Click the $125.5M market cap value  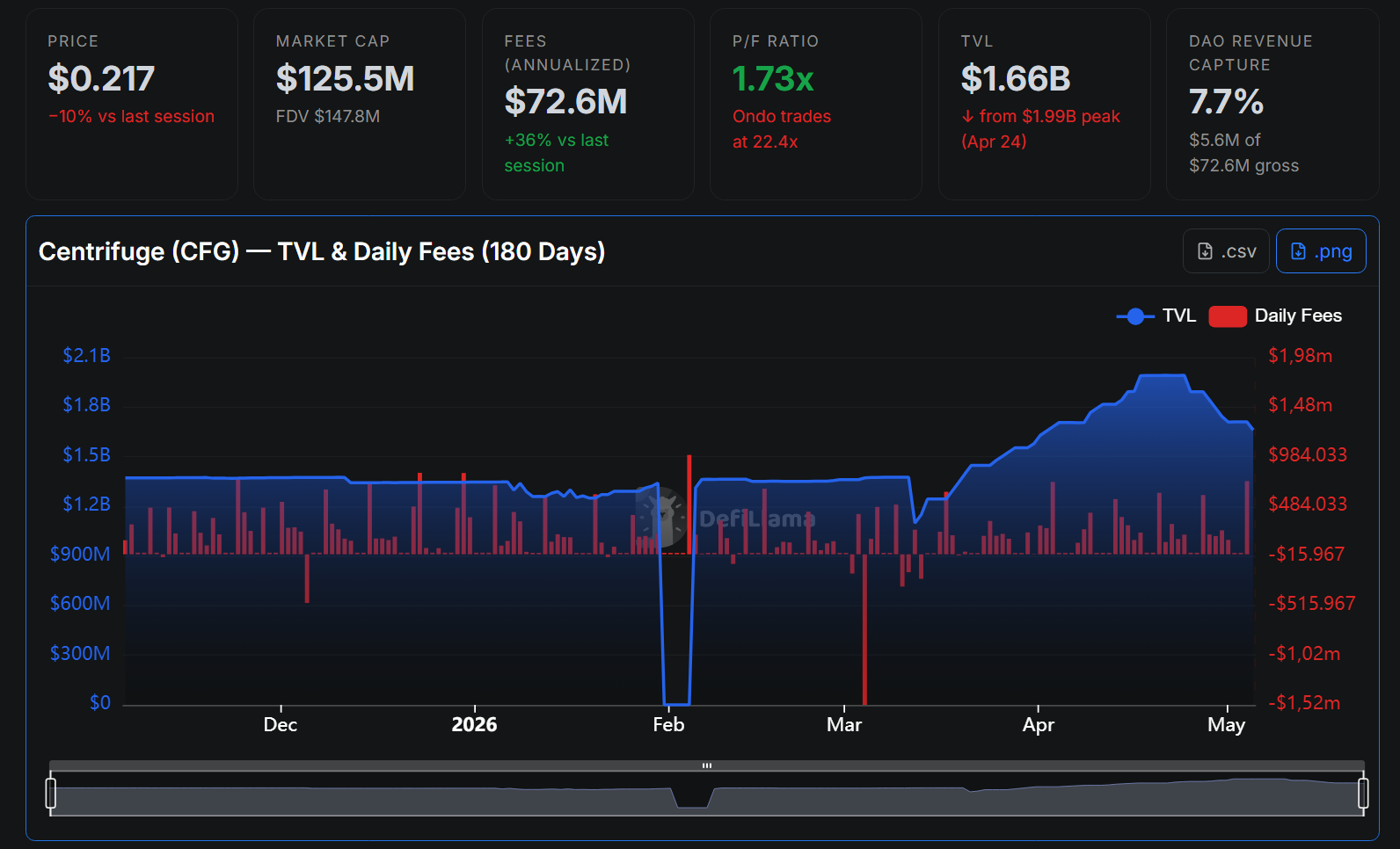[x=345, y=79]
